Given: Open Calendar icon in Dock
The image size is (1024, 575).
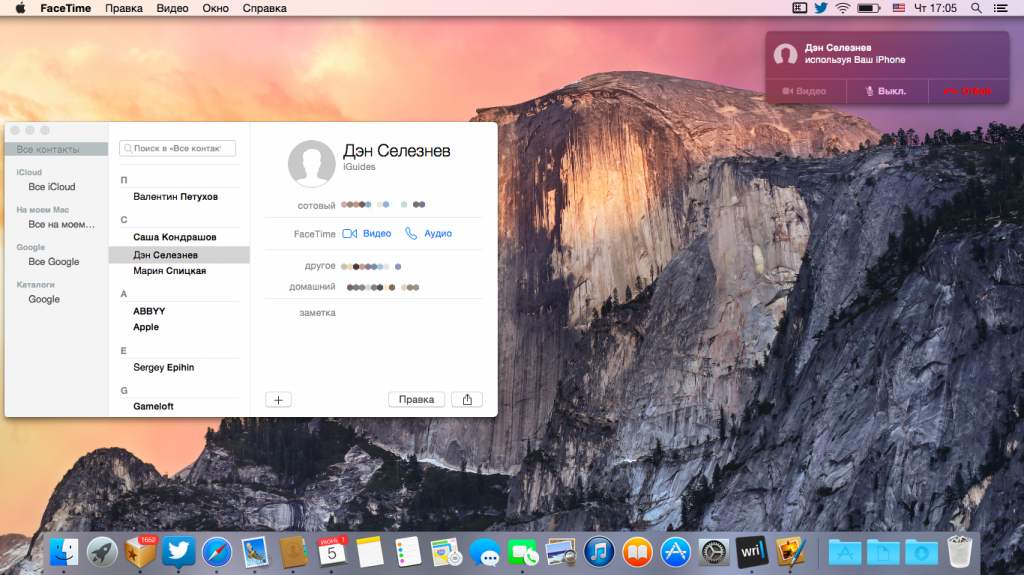Looking at the screenshot, I should point(332,553).
